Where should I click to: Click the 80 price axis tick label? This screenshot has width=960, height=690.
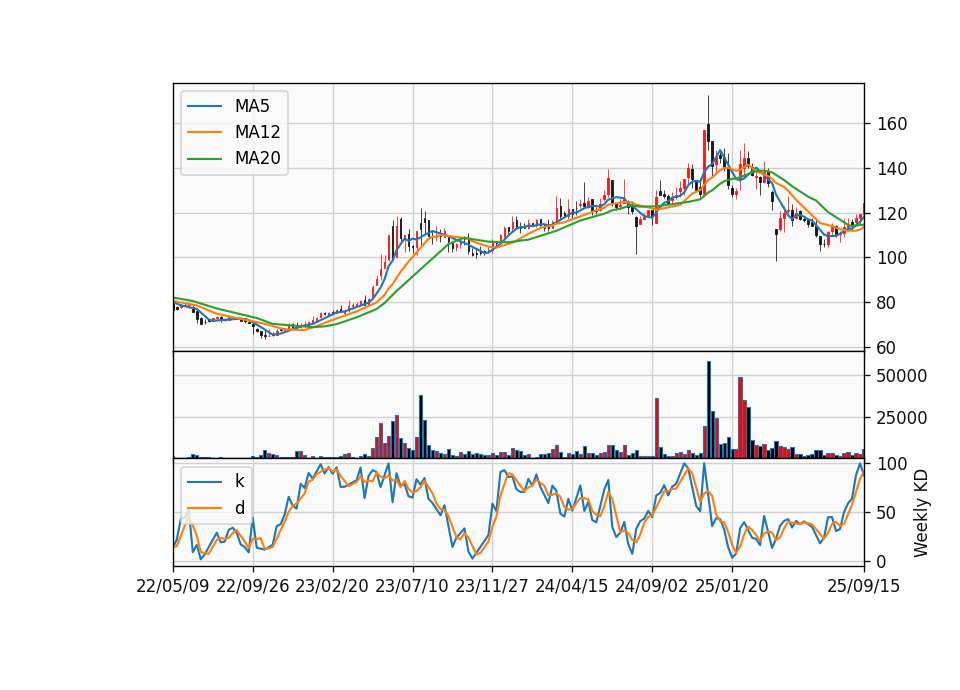pyautogui.click(x=887, y=303)
